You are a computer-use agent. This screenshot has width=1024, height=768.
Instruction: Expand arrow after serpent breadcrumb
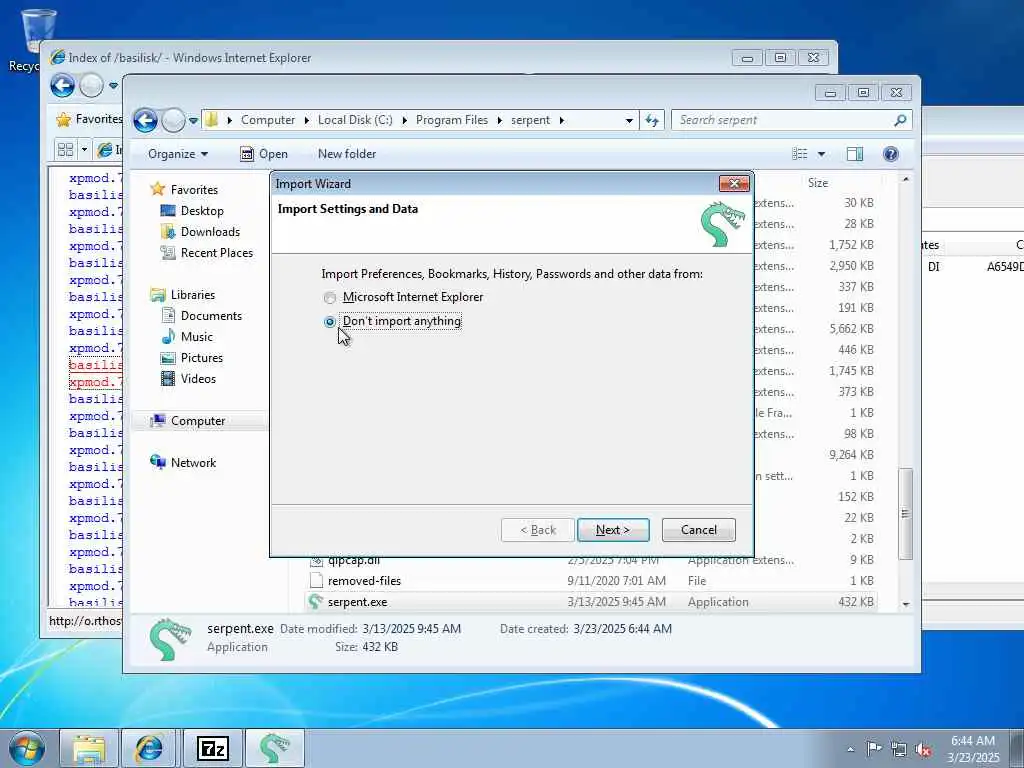click(562, 120)
